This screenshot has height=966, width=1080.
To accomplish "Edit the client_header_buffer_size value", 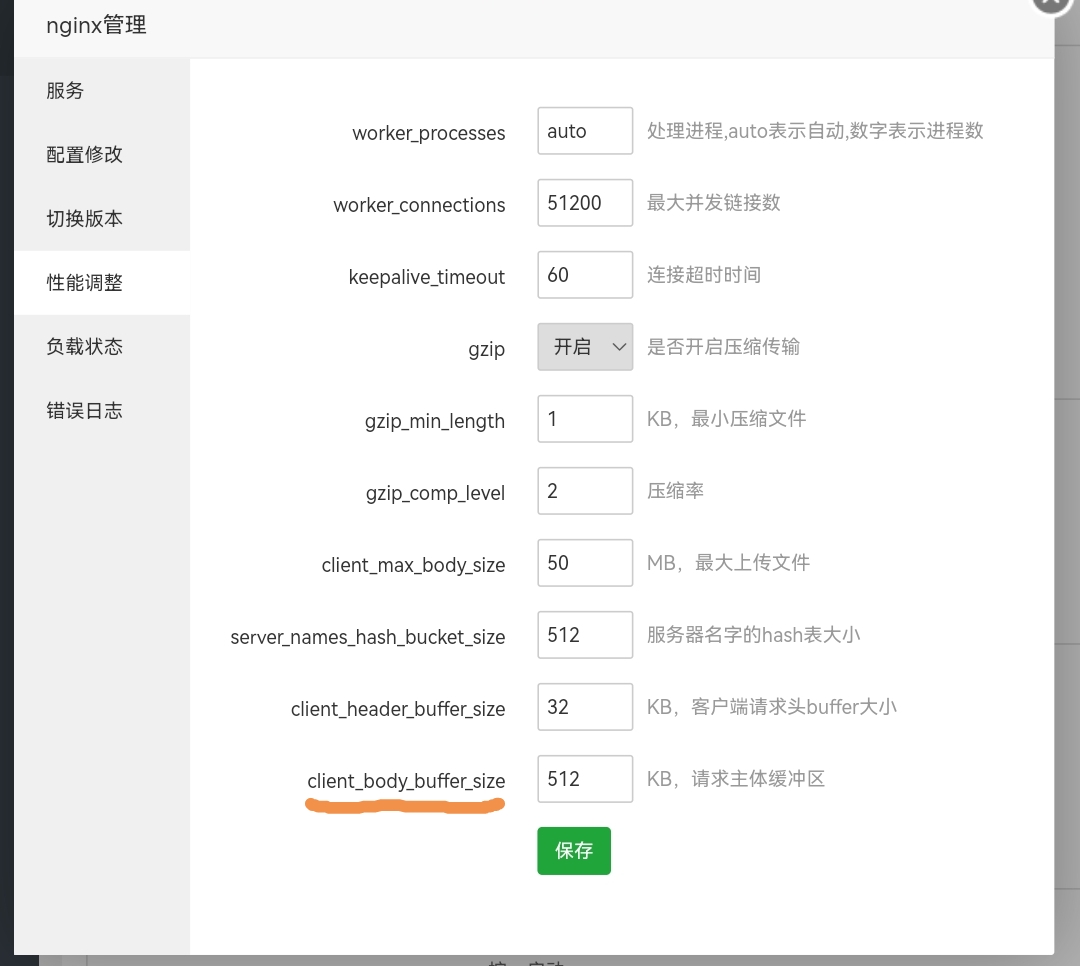I will [x=585, y=706].
